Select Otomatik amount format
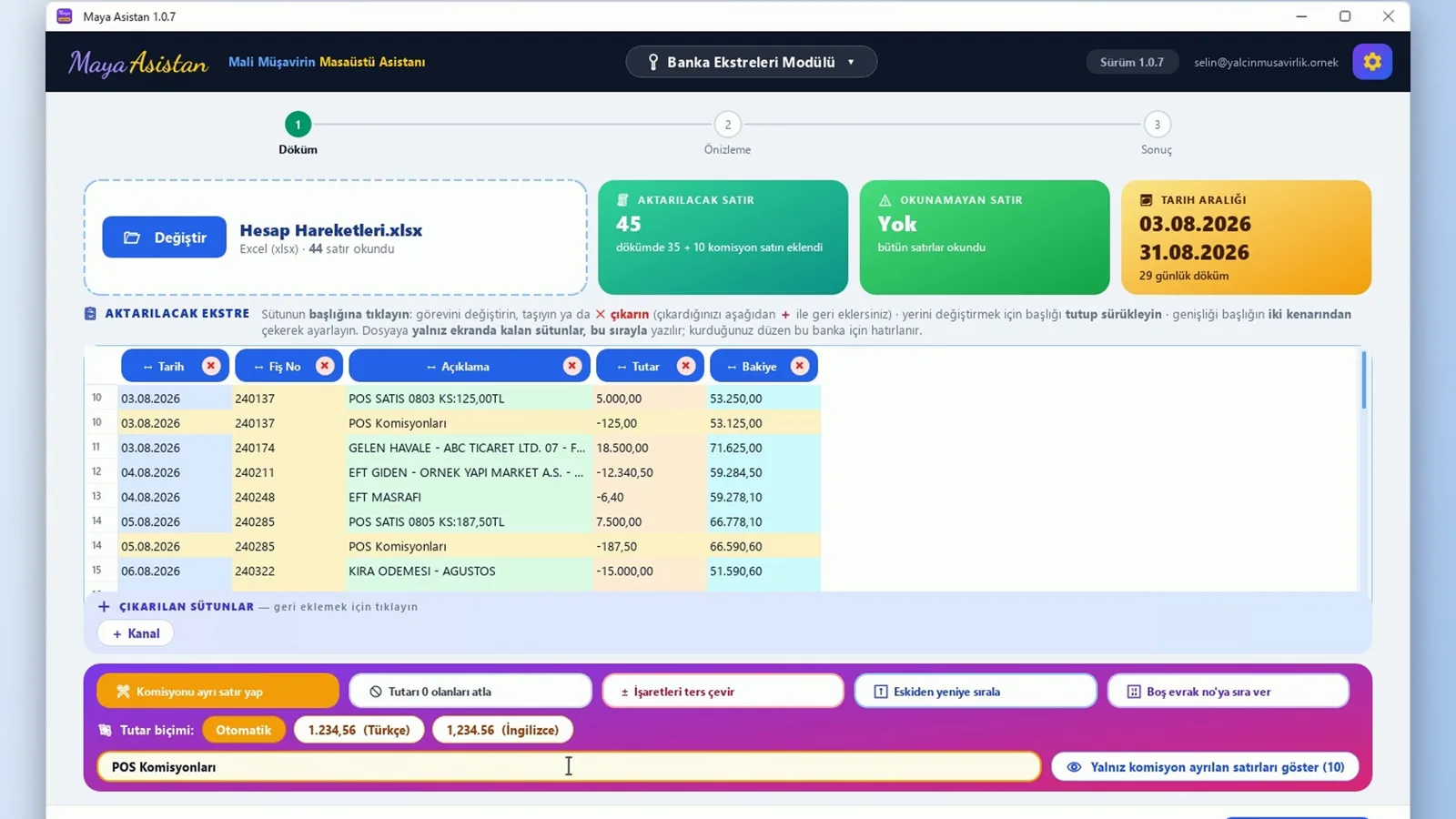Image resolution: width=1456 pixels, height=819 pixels. pos(244,730)
